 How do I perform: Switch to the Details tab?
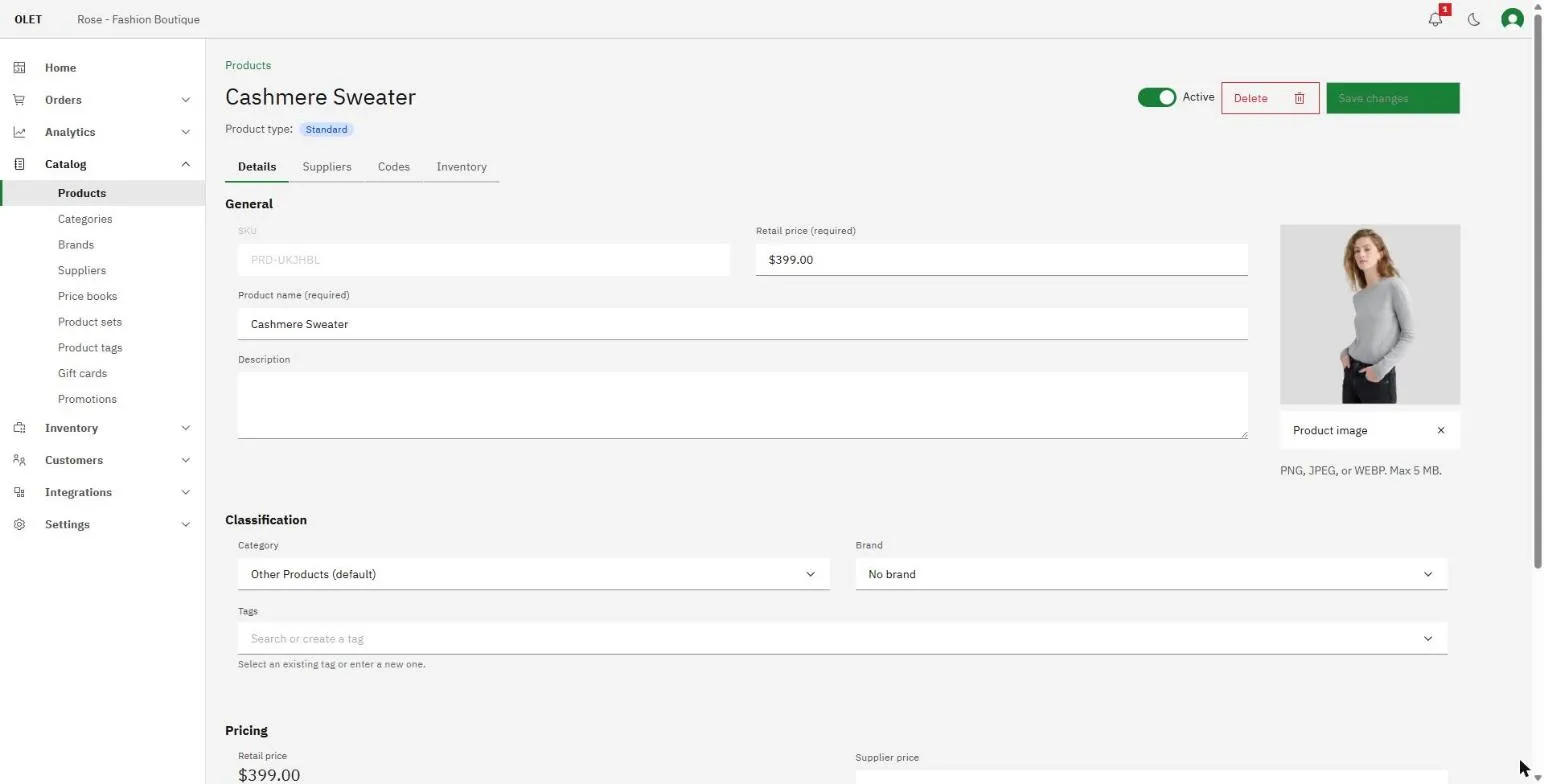click(x=257, y=167)
